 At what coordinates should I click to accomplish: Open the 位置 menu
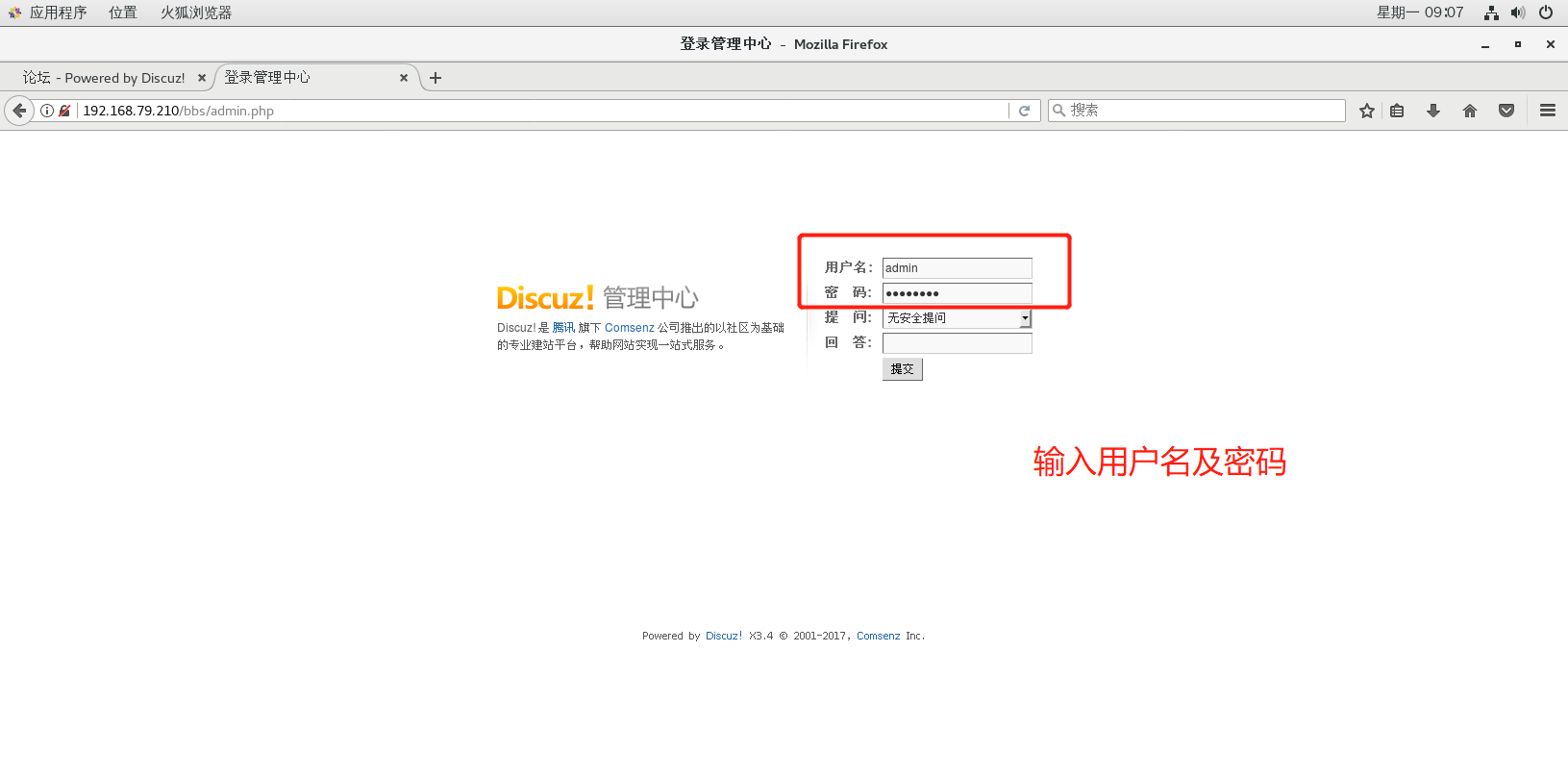click(123, 13)
